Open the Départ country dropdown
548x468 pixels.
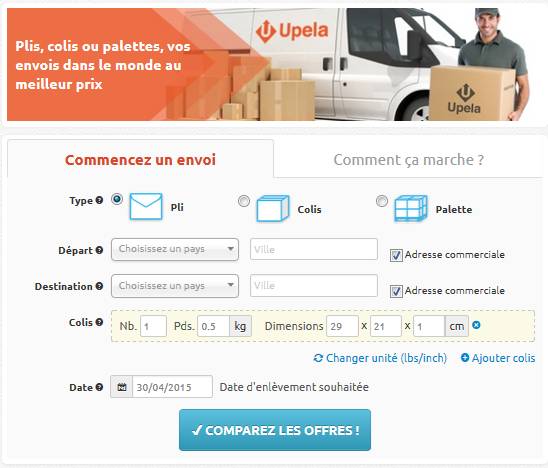click(175, 250)
